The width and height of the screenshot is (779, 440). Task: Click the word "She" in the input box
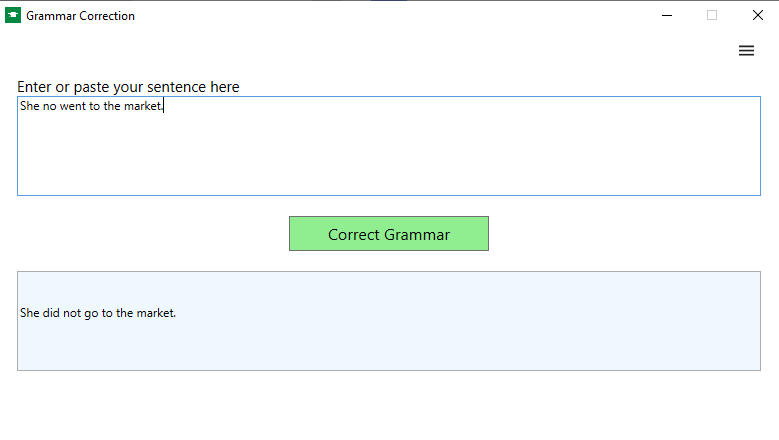pos(29,106)
